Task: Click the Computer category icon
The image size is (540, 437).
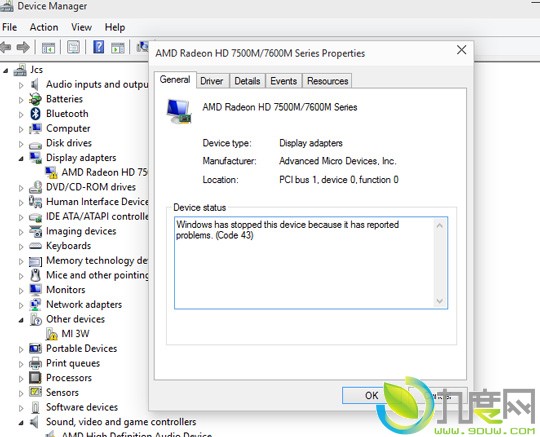Action: coord(35,128)
